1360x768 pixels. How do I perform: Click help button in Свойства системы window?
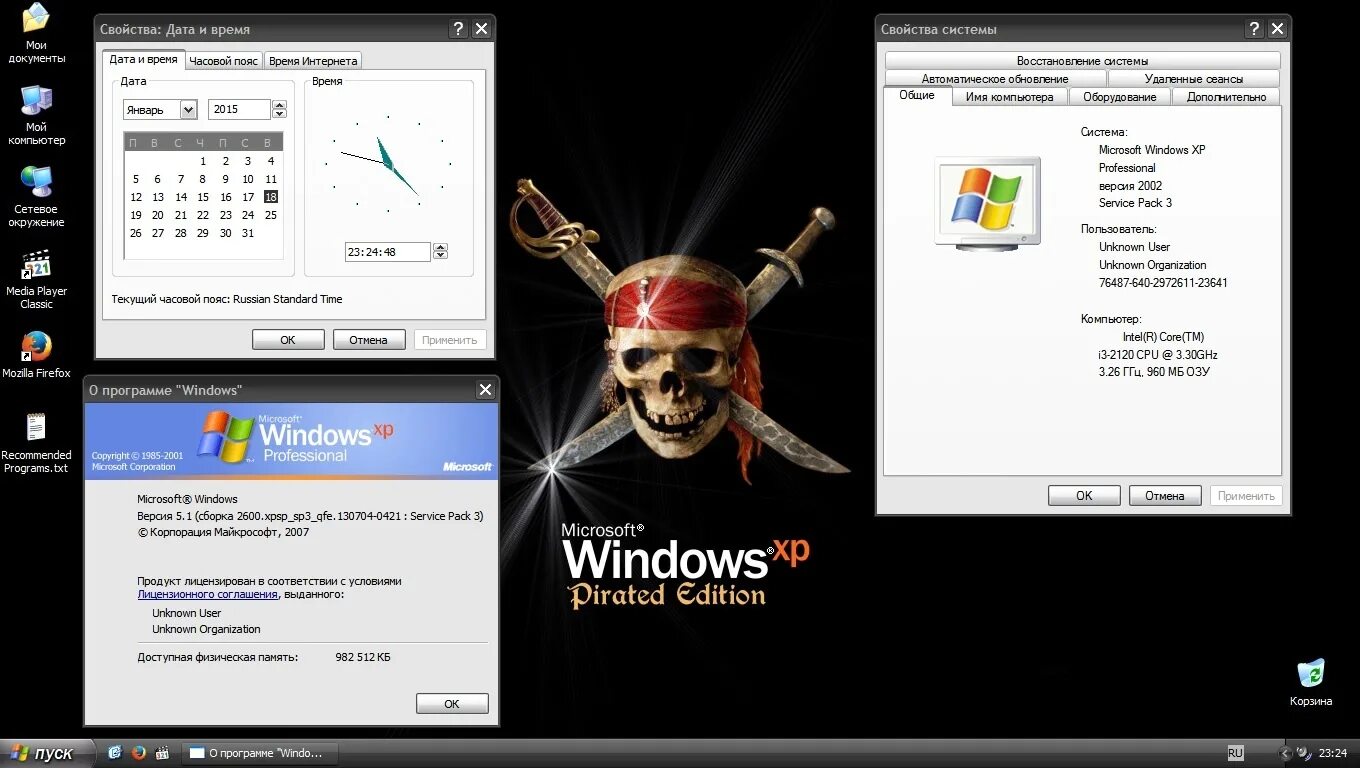click(1254, 29)
